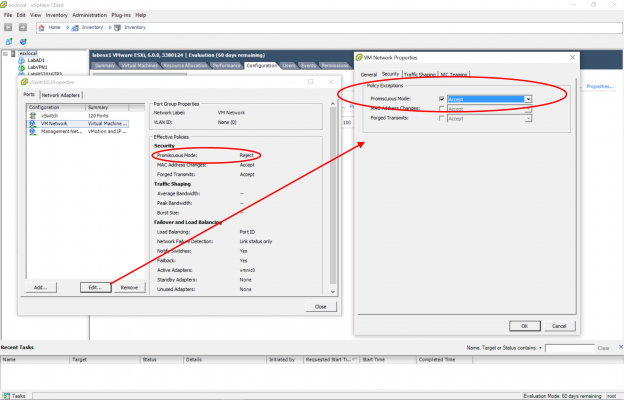
Task: Click the scrollbar down arrow in Port Group pane
Action: coord(333,292)
